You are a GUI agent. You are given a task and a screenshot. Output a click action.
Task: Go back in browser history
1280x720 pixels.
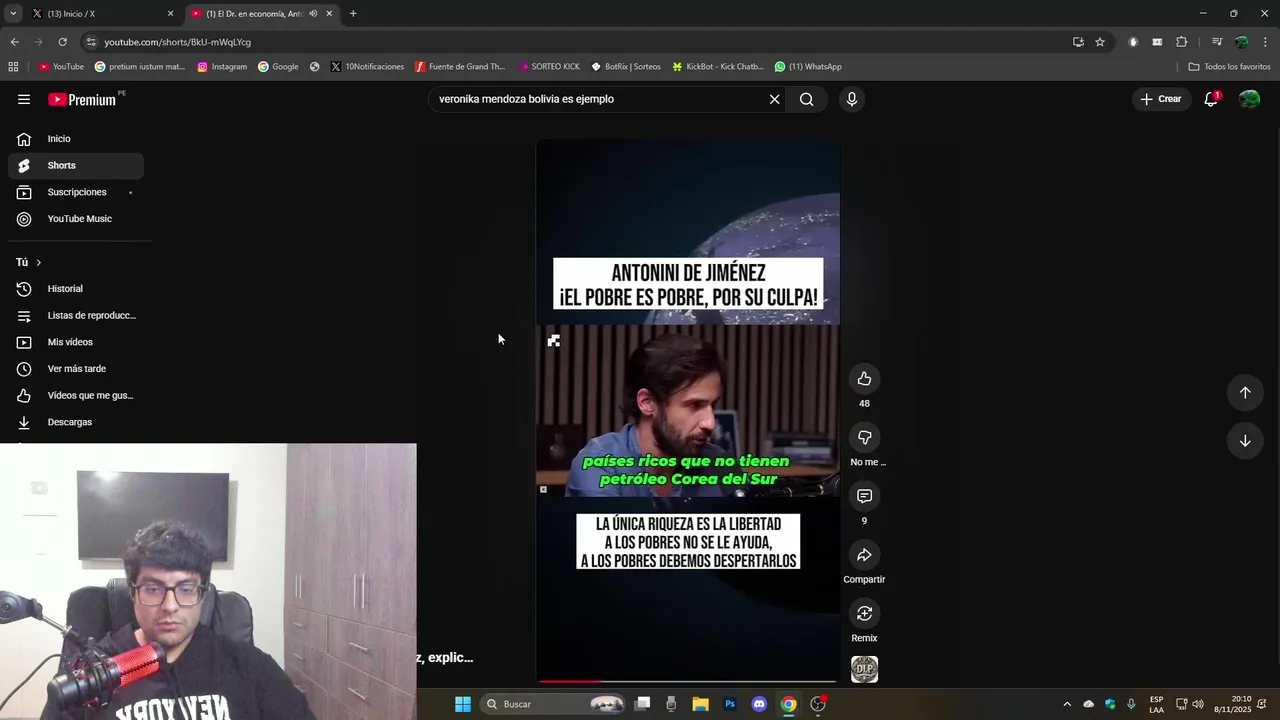tap(14, 42)
